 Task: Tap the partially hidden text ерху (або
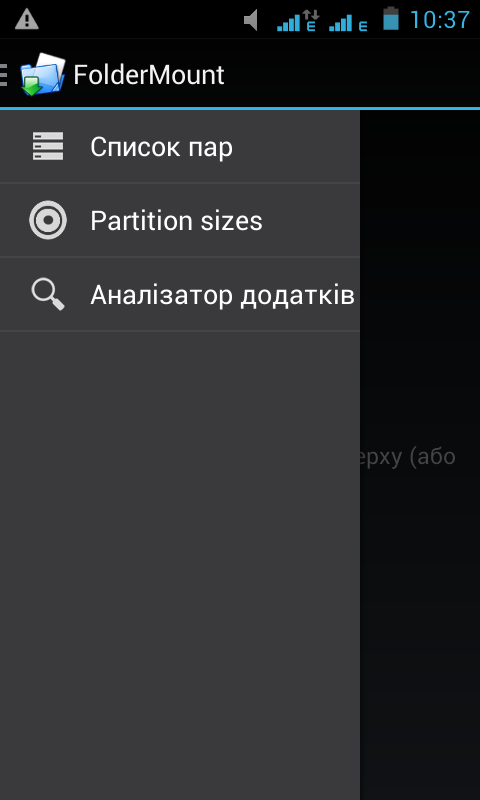click(x=408, y=457)
